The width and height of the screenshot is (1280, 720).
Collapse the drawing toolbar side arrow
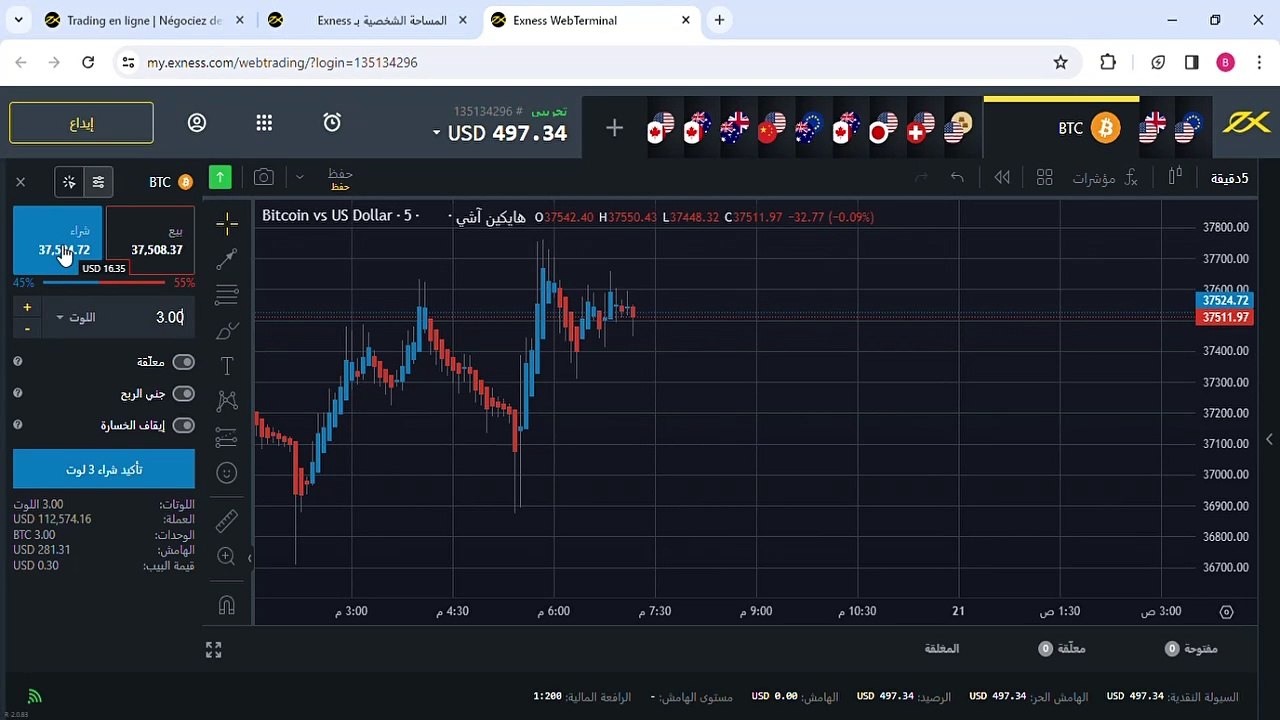point(249,558)
